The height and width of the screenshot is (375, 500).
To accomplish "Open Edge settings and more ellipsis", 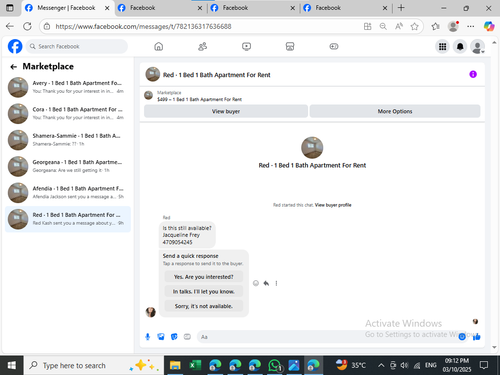I will pyautogui.click(x=471, y=26).
